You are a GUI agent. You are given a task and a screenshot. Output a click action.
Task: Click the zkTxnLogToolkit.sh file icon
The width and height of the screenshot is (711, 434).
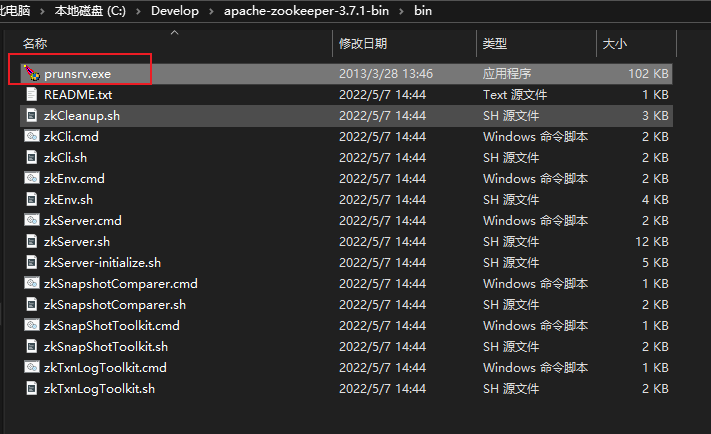32,388
